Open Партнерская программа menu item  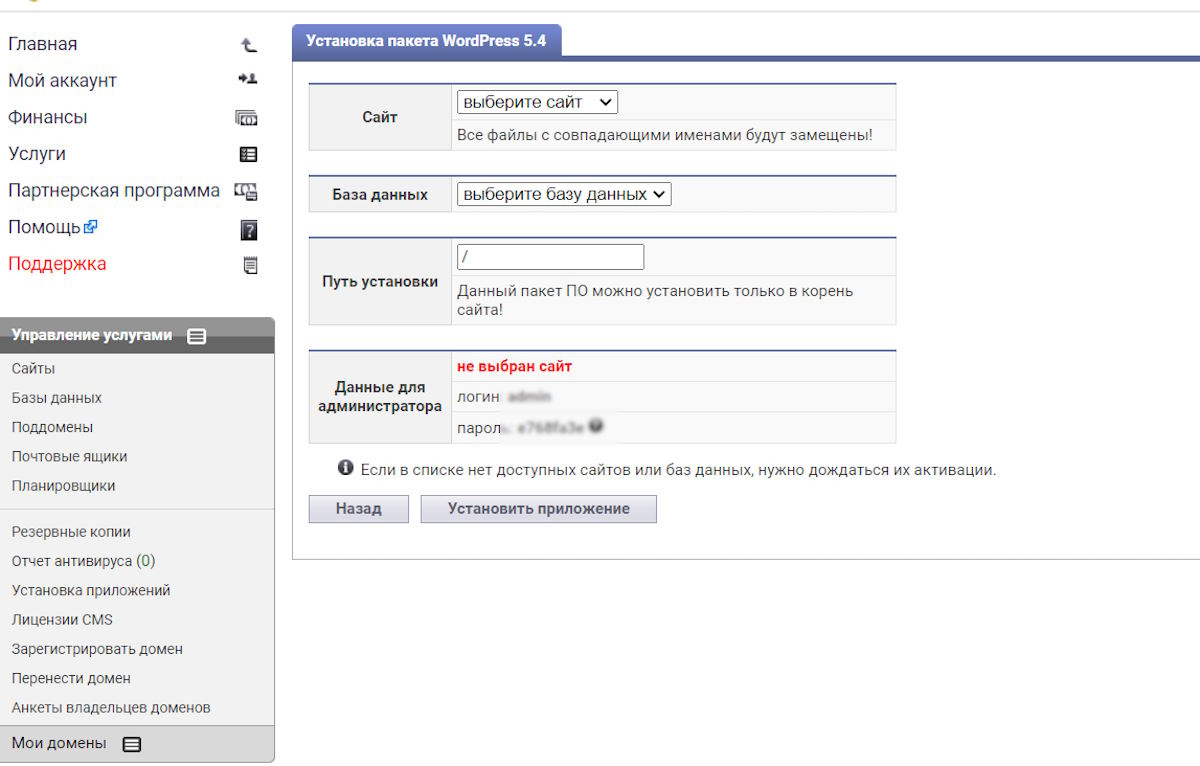(114, 191)
